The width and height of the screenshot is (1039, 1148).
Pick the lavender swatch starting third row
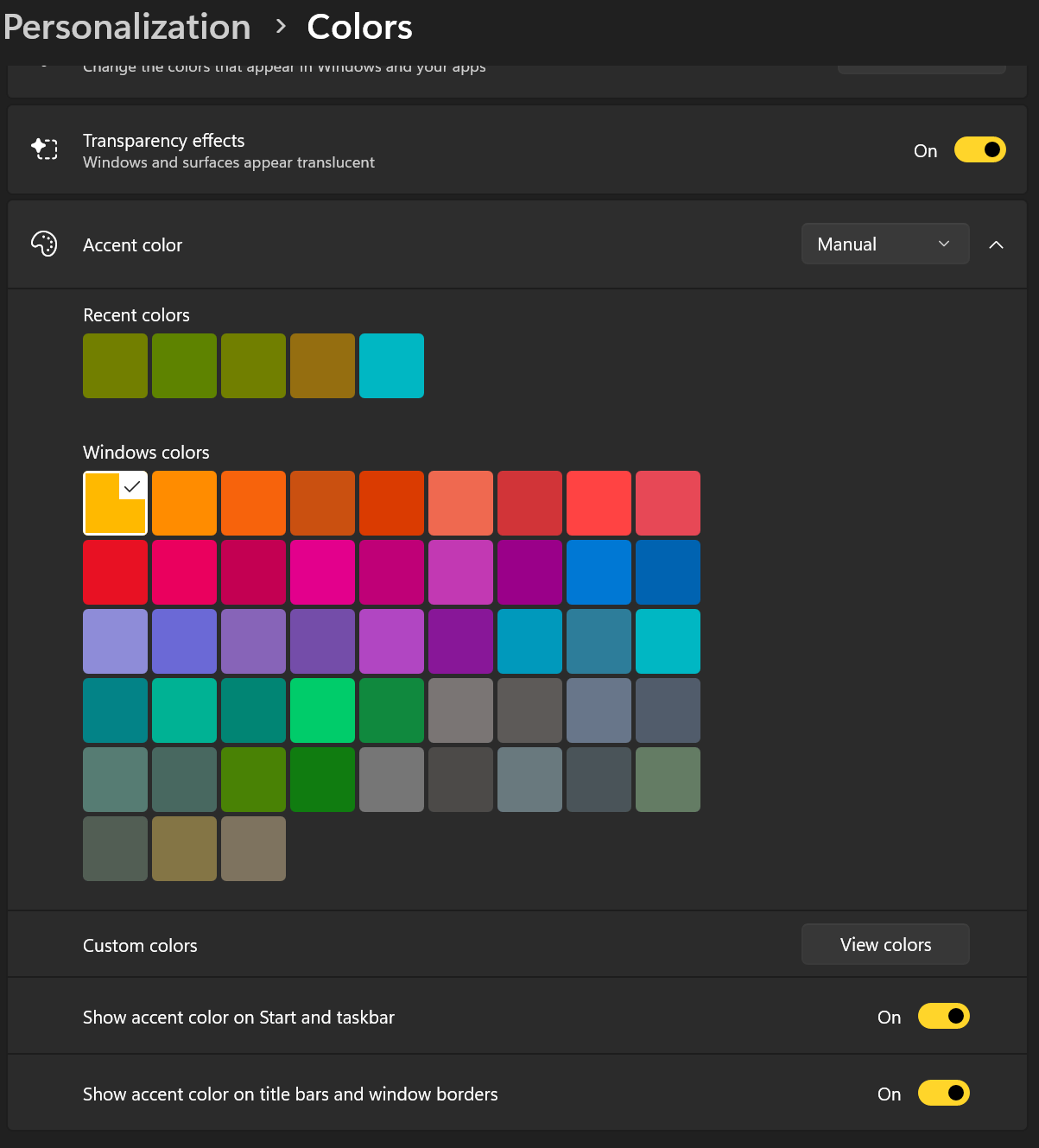click(x=115, y=641)
